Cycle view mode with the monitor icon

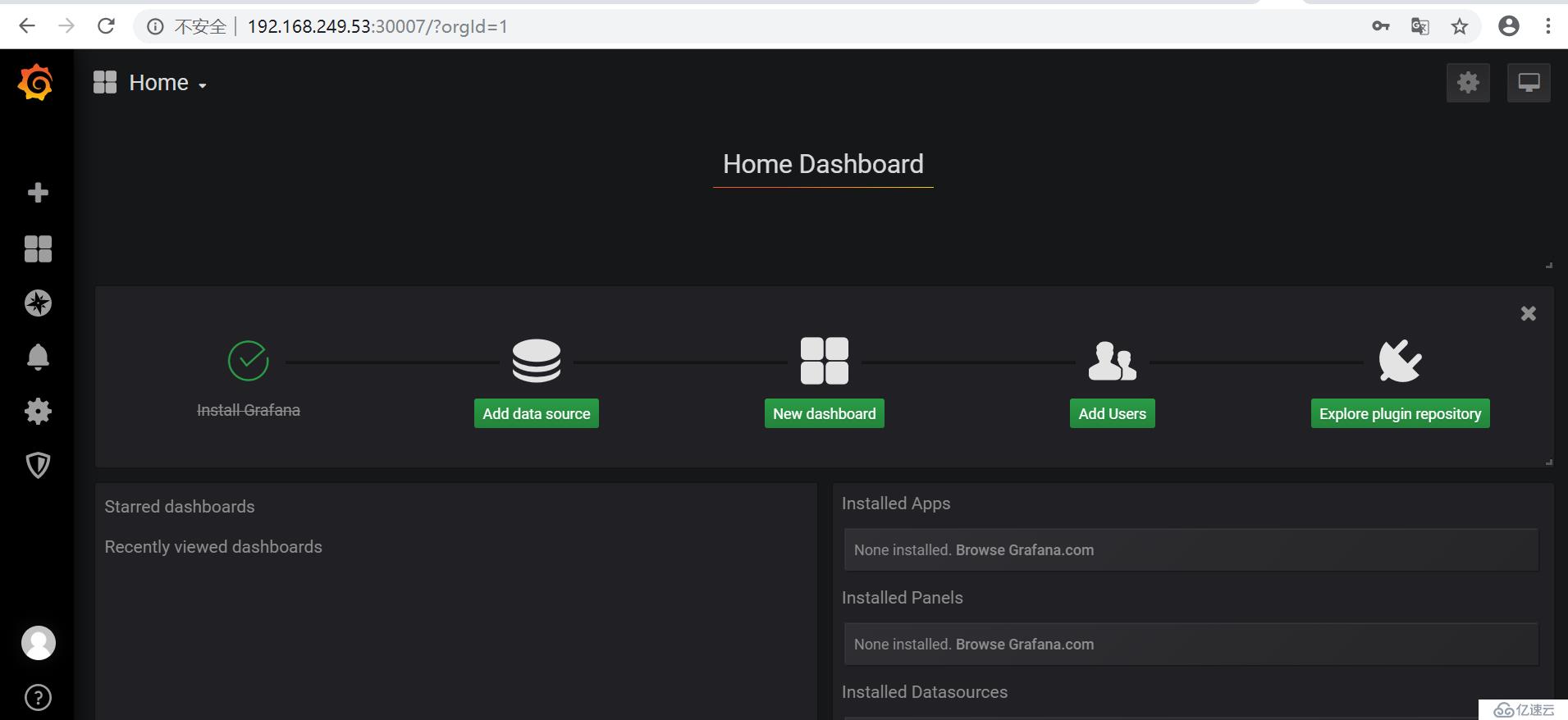coord(1529,83)
